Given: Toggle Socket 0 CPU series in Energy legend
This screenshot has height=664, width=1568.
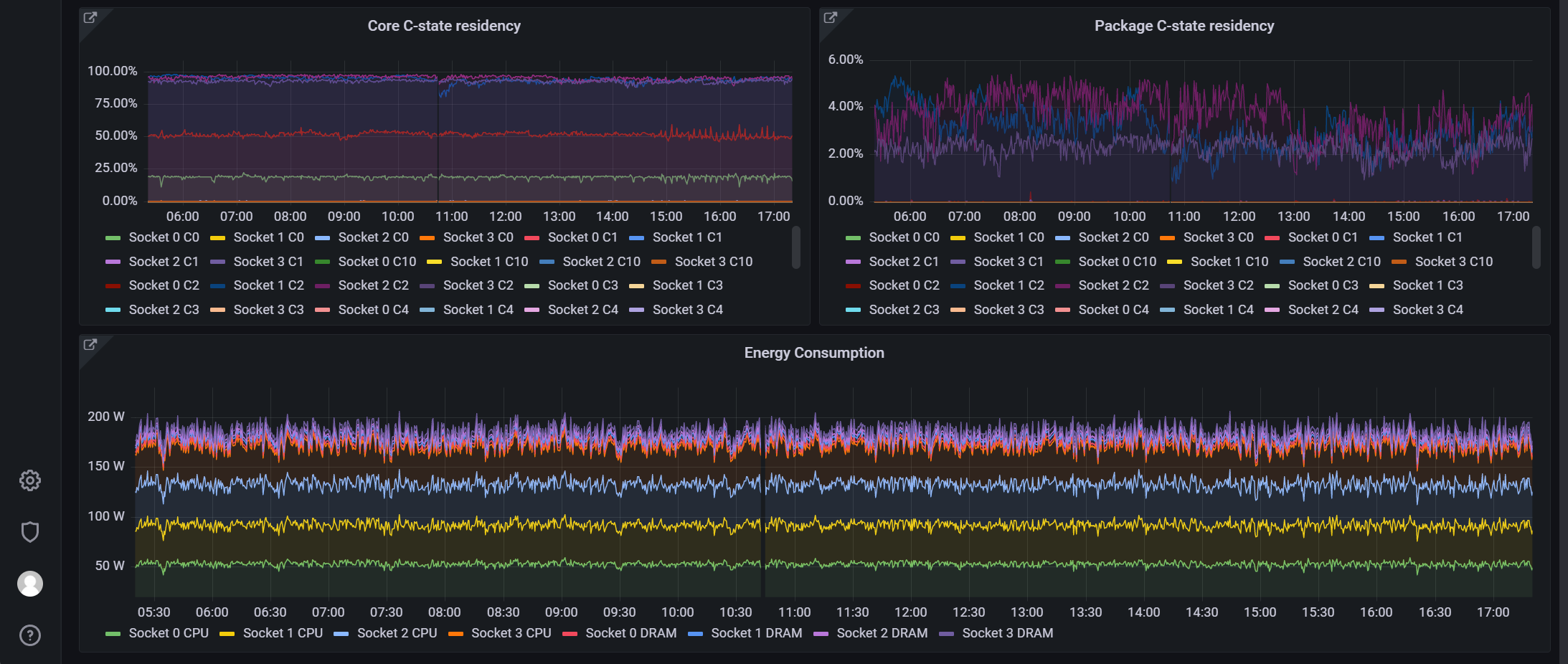Looking at the screenshot, I should [169, 633].
